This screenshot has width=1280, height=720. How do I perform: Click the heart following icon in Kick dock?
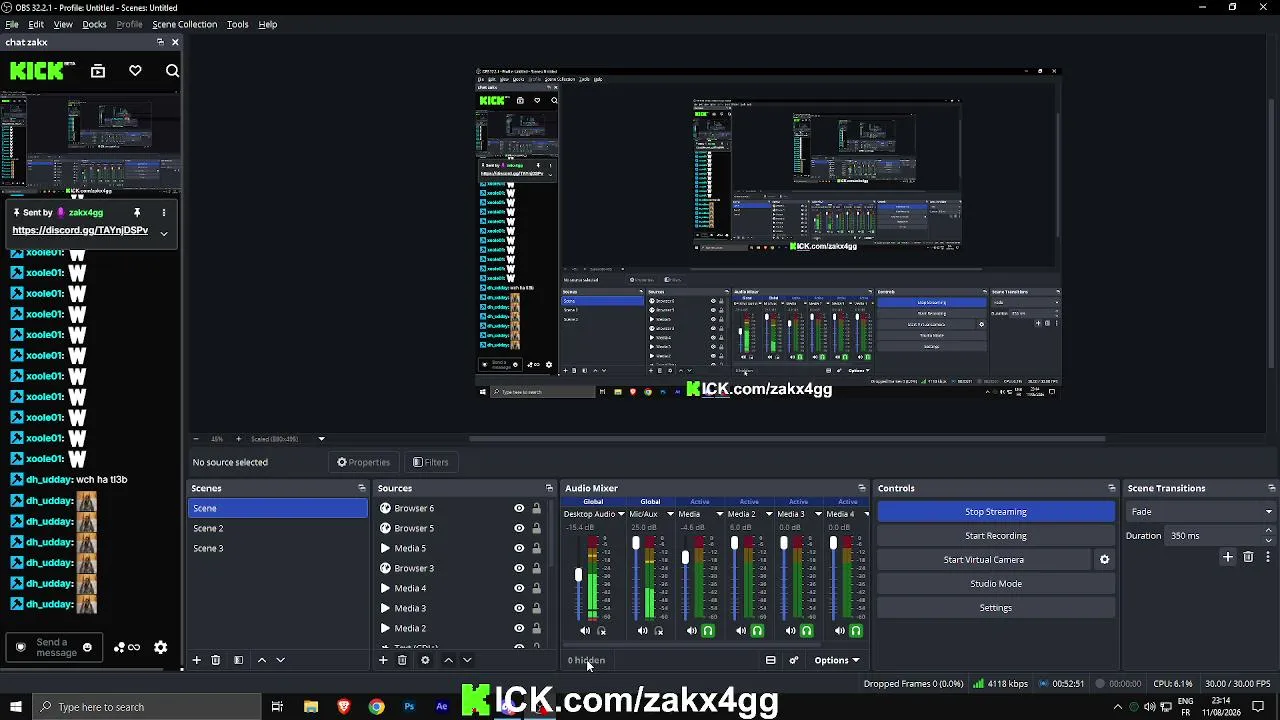135,71
